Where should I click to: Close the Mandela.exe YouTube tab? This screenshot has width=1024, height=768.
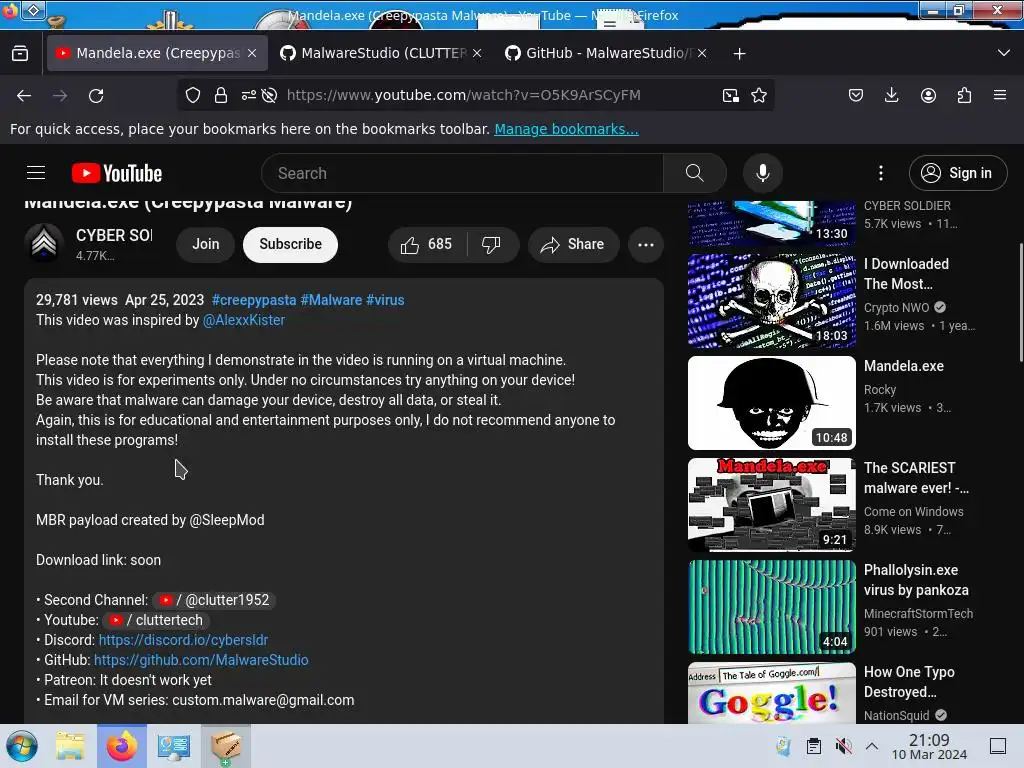pos(252,53)
